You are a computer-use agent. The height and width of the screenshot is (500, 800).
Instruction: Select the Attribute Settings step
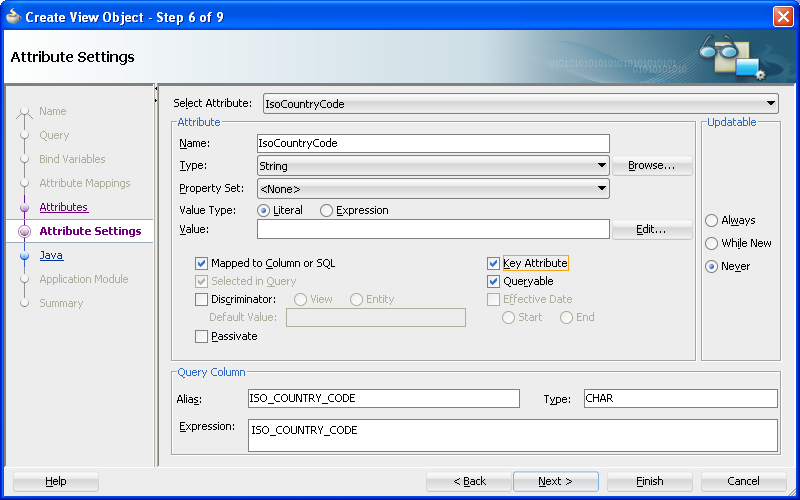(90, 231)
